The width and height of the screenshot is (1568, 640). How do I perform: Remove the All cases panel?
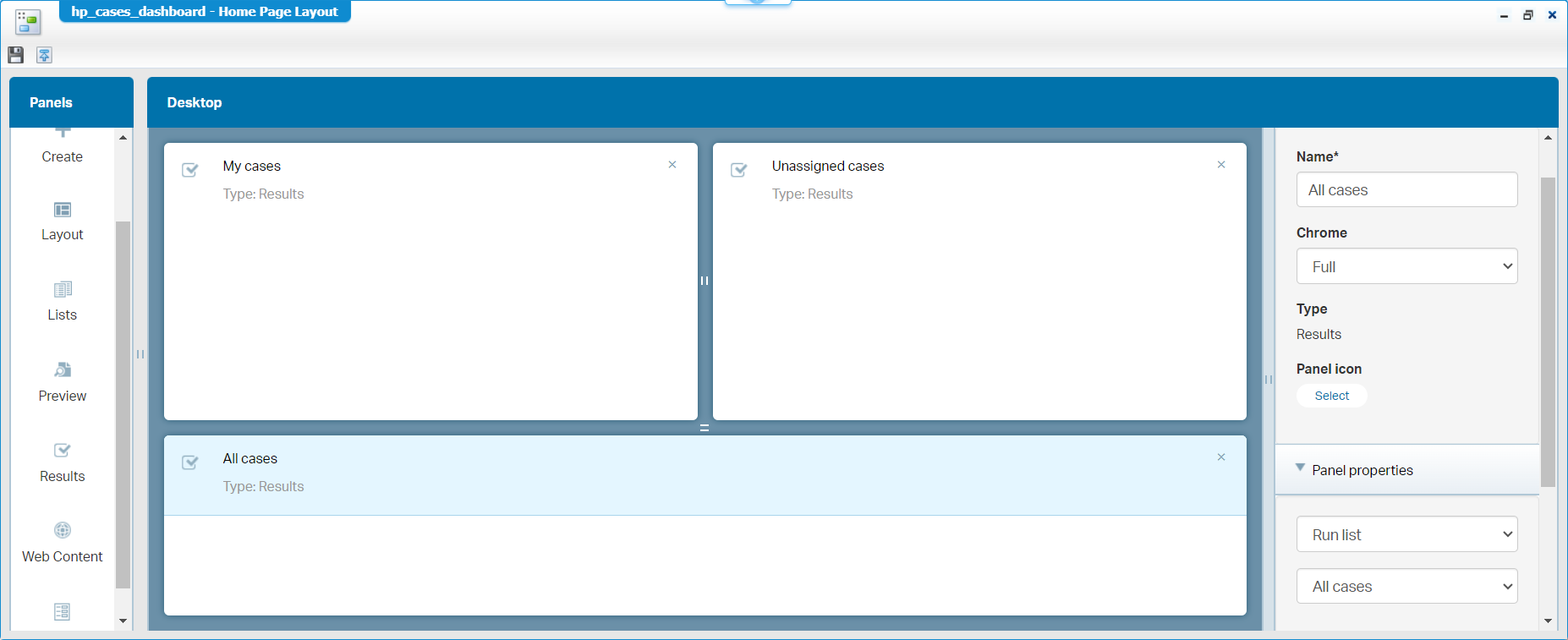pos(1221,457)
